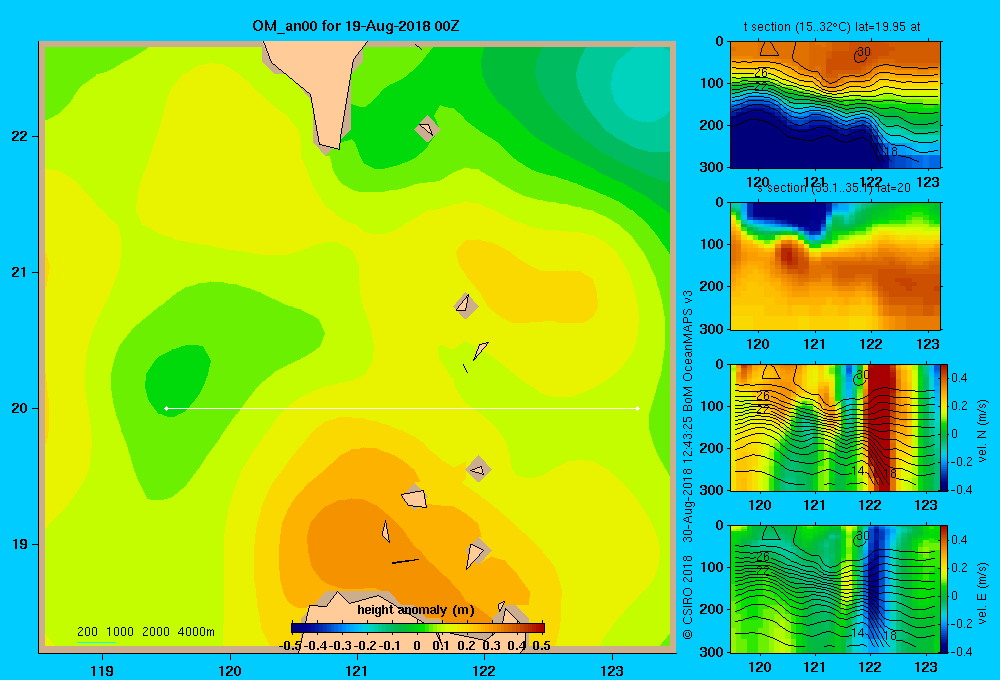Click the eastern endpoint of the white transect line

(638, 408)
